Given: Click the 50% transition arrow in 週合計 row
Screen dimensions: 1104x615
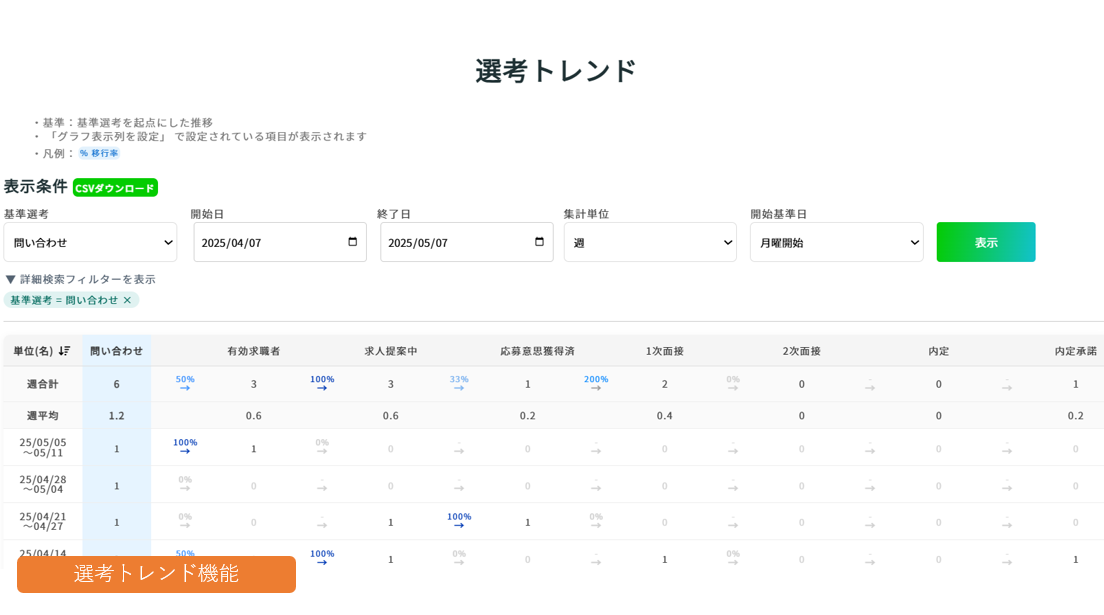Looking at the screenshot, I should (185, 388).
